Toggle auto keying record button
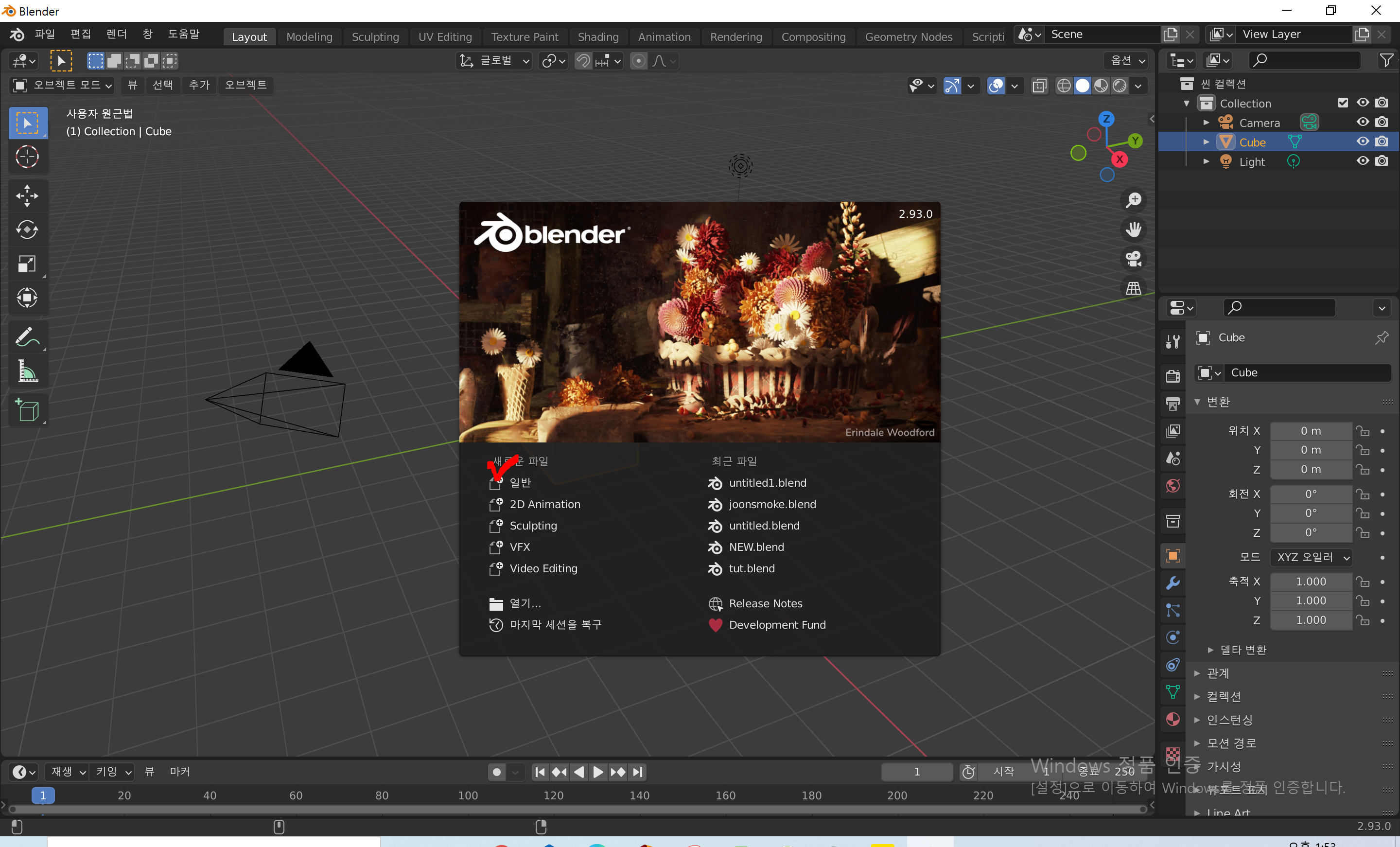1400x847 pixels. 497,772
